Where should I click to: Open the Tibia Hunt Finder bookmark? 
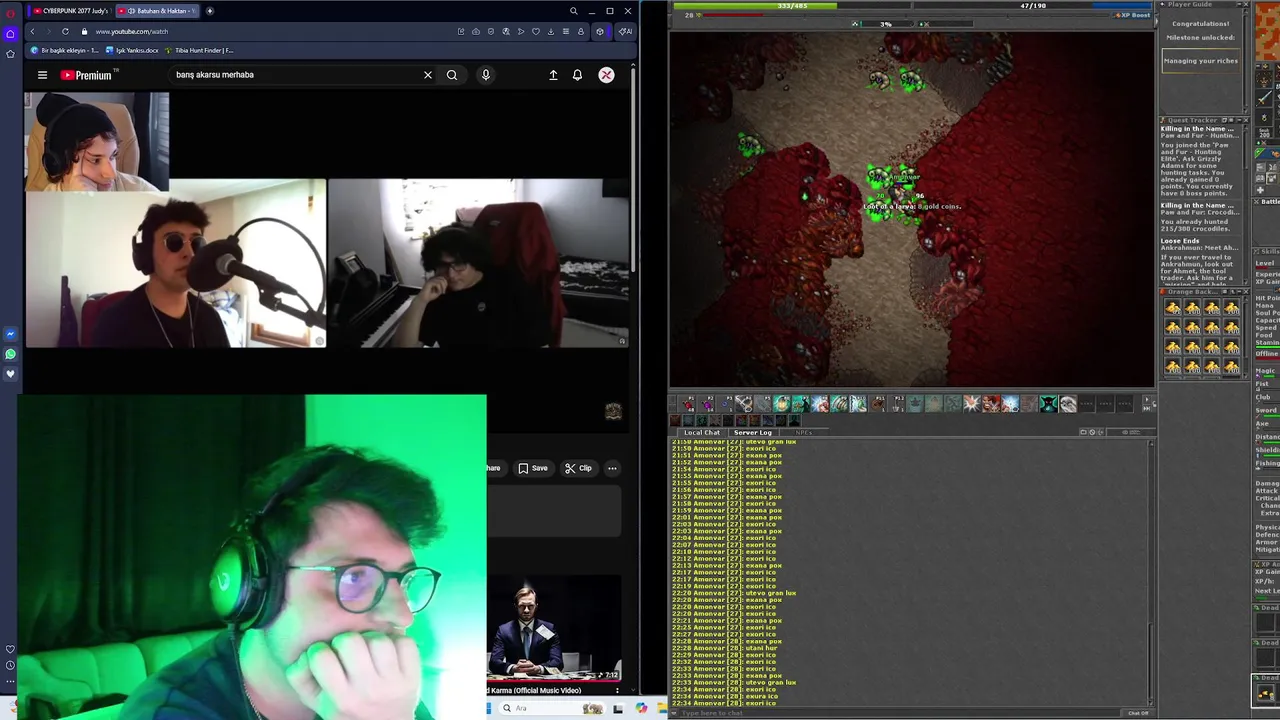199,50
